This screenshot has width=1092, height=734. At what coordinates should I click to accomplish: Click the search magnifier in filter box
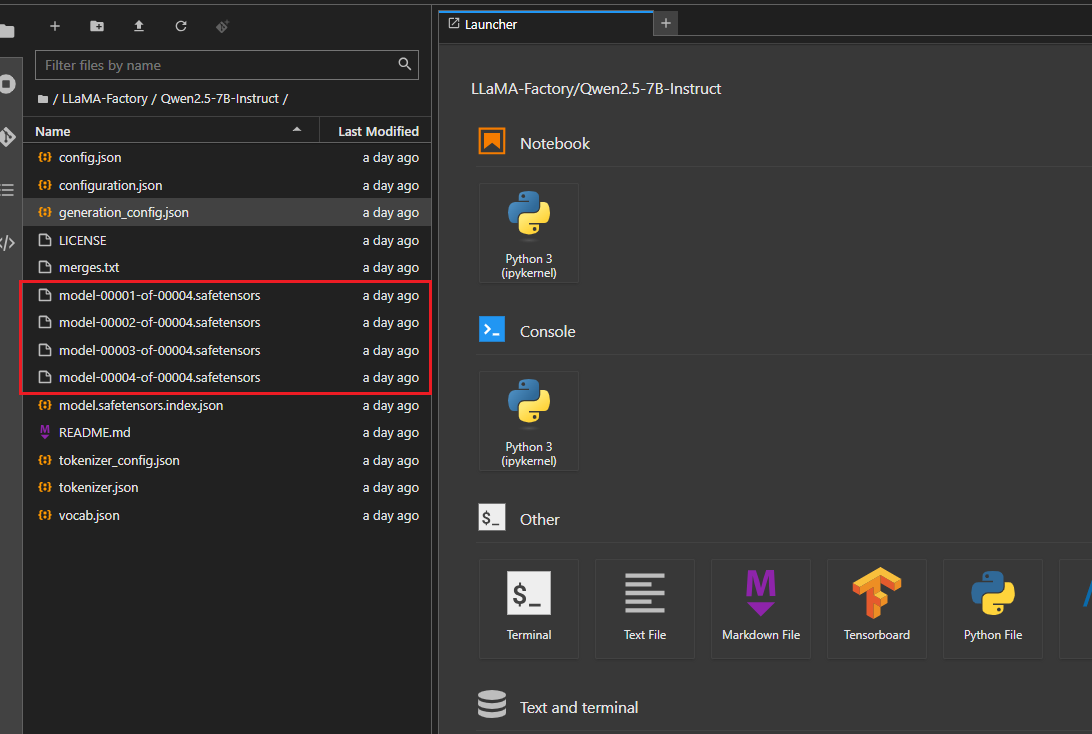tap(405, 64)
